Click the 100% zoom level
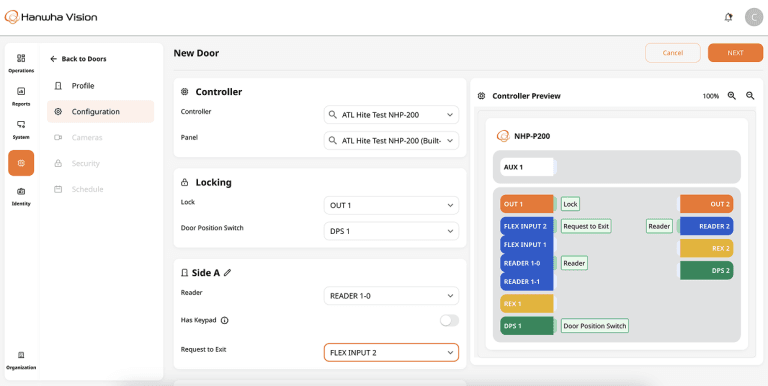 point(711,96)
